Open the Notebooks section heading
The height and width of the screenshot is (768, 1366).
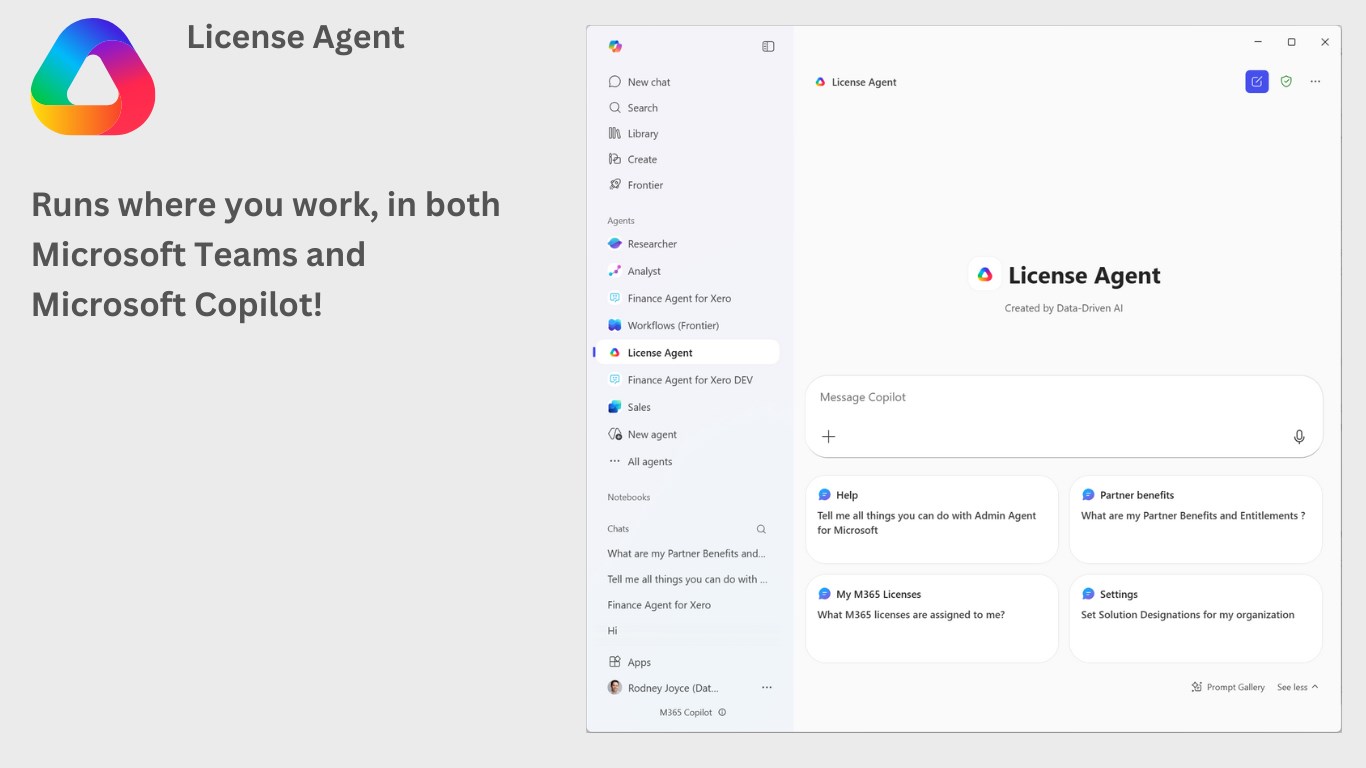click(628, 497)
